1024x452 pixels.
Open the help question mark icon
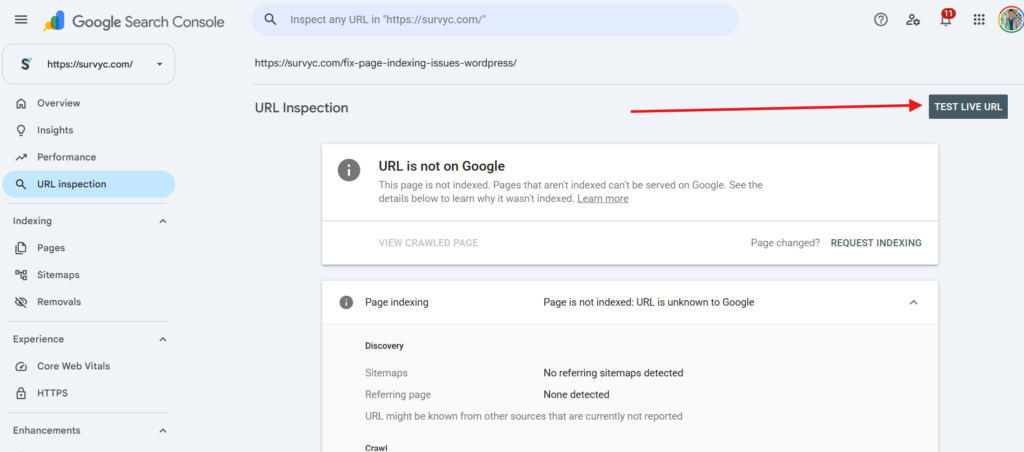click(x=880, y=20)
